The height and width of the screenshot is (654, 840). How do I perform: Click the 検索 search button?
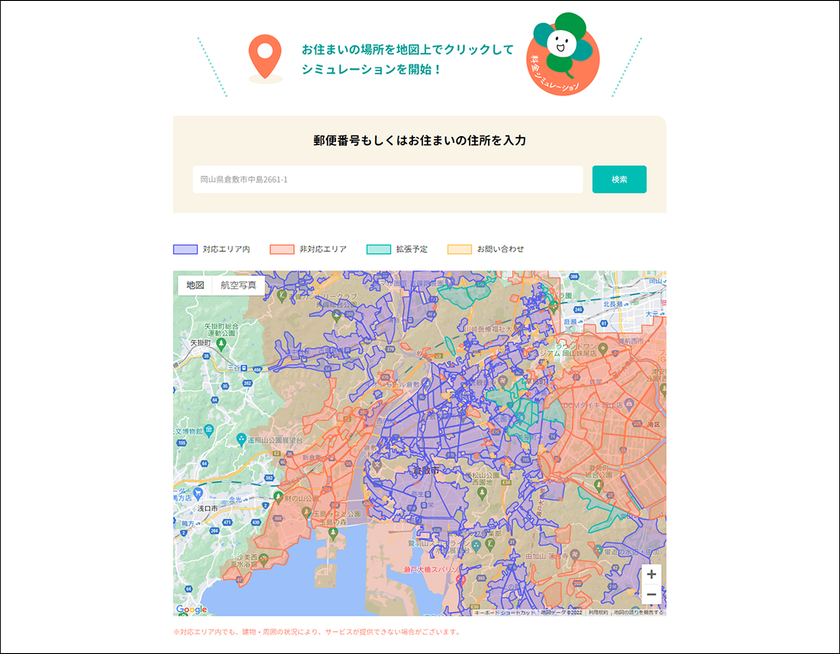coord(619,179)
